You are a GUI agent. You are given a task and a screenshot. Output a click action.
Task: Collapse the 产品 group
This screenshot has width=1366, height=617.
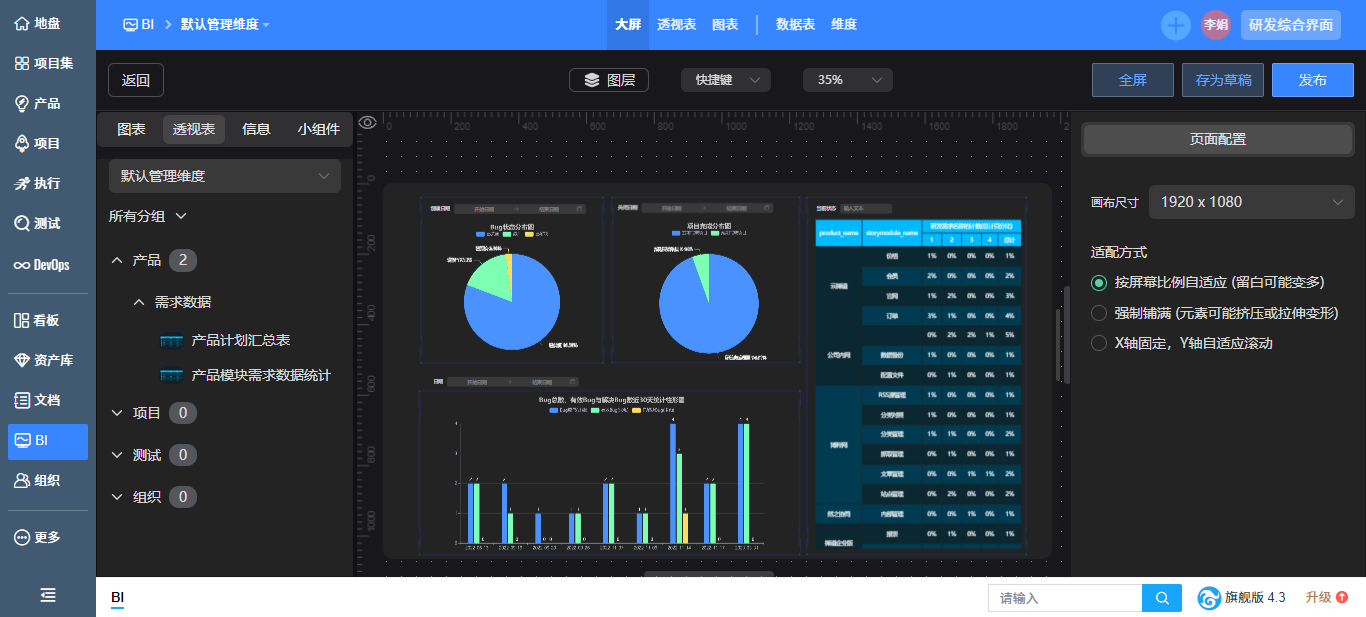[117, 260]
